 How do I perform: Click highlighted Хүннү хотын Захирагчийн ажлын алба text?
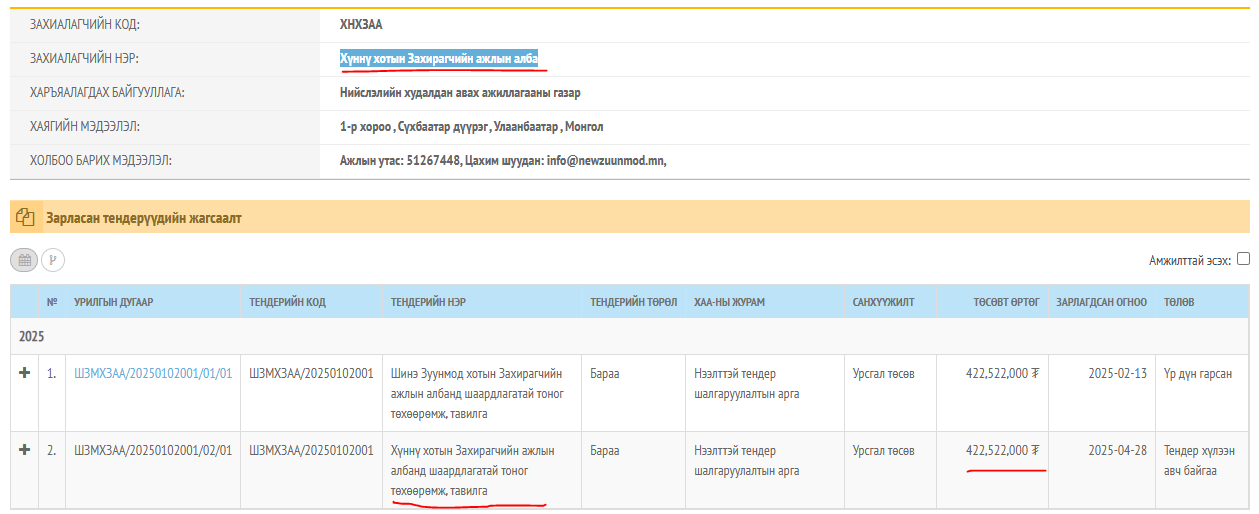coord(439,58)
